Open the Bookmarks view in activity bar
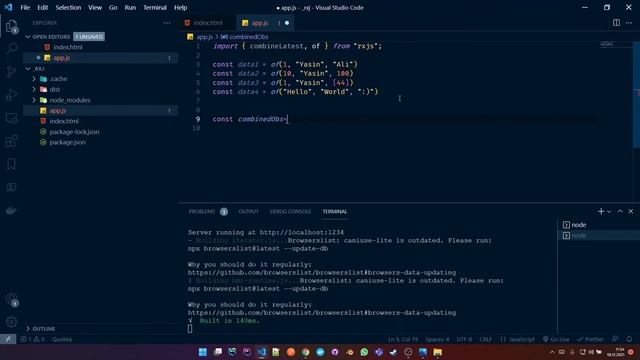Image resolution: width=640 pixels, height=360 pixels. 11,164
